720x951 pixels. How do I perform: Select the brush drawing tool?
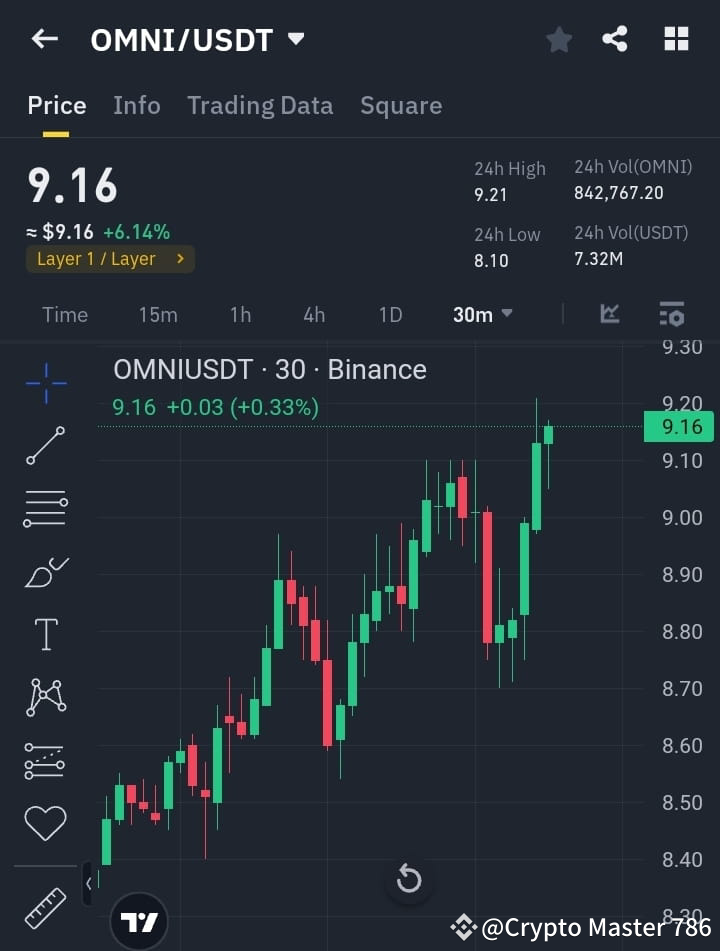click(47, 572)
